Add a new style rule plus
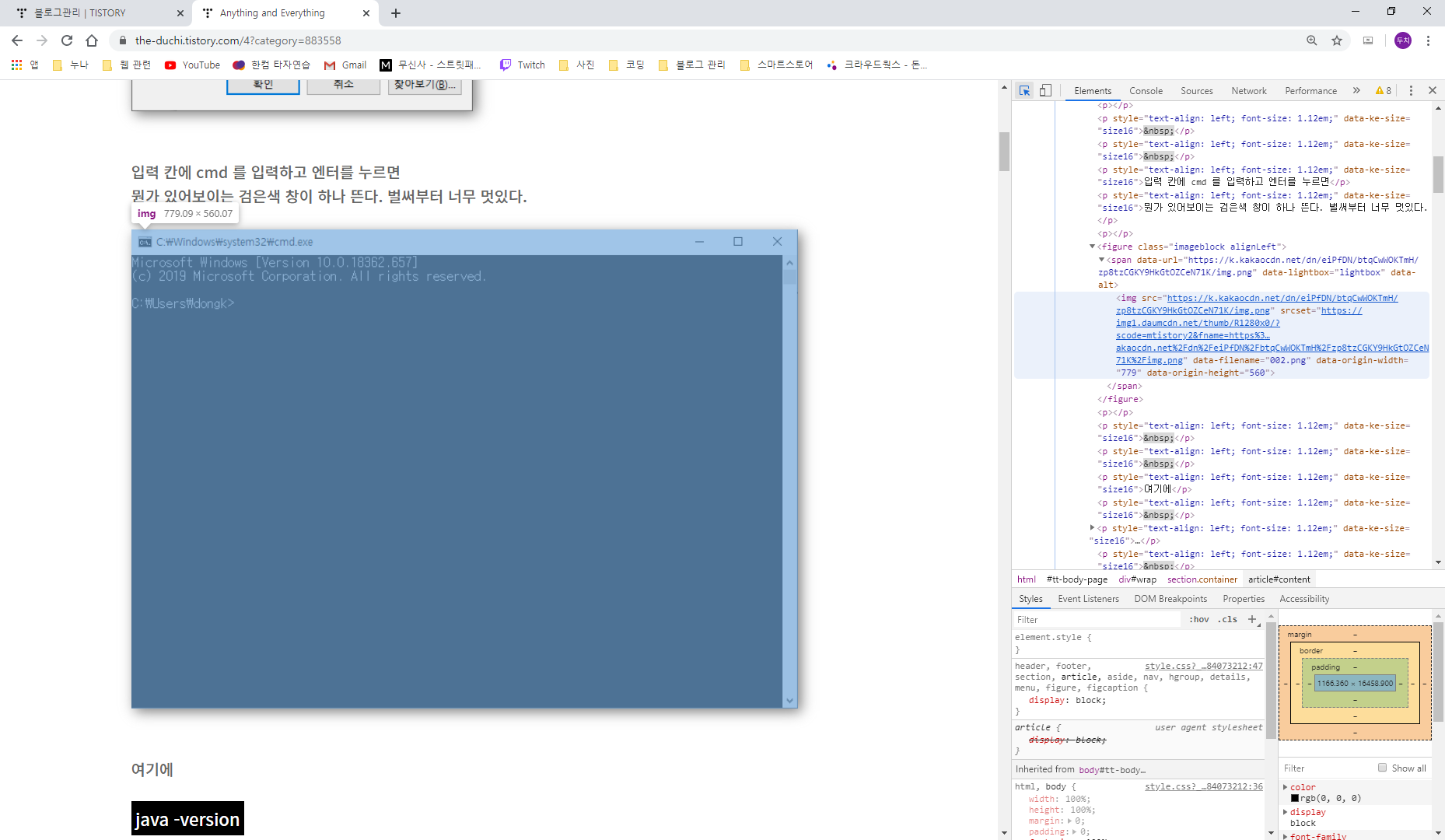 (x=1252, y=620)
